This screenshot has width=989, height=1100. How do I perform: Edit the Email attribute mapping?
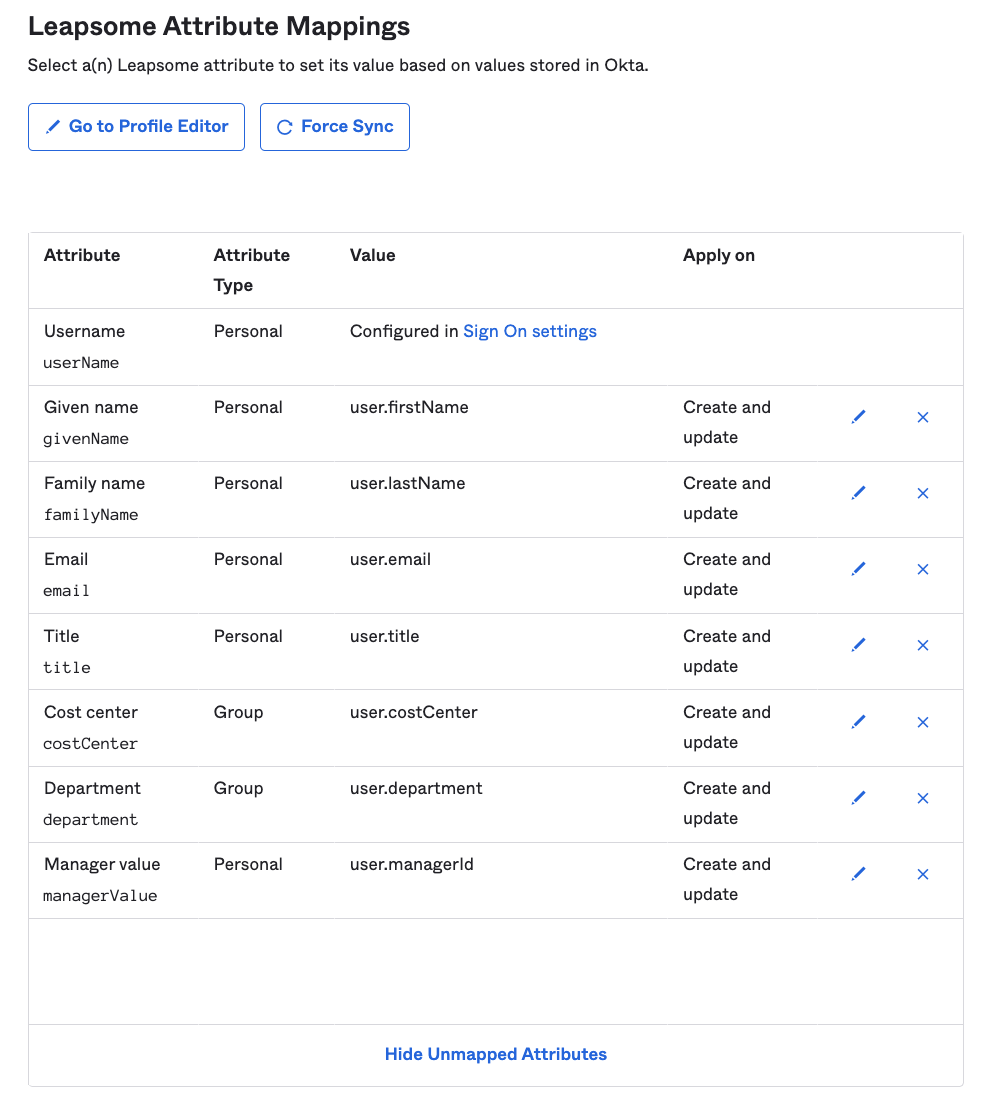click(859, 569)
